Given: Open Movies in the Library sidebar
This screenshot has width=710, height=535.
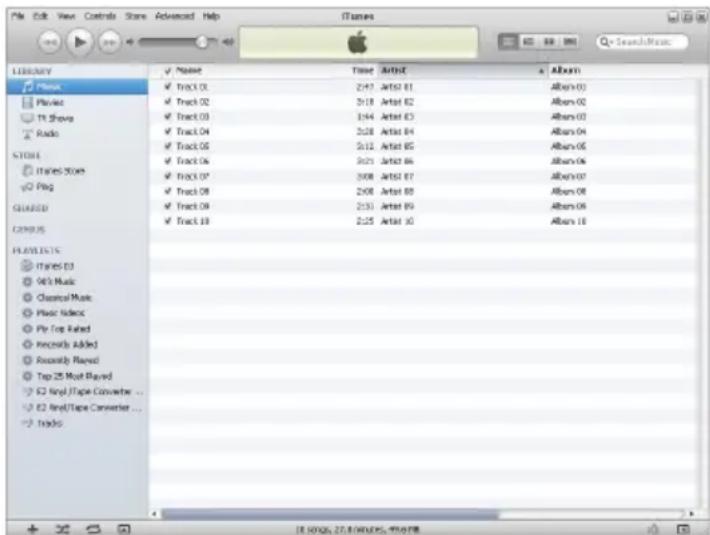Looking at the screenshot, I should pos(43,102).
